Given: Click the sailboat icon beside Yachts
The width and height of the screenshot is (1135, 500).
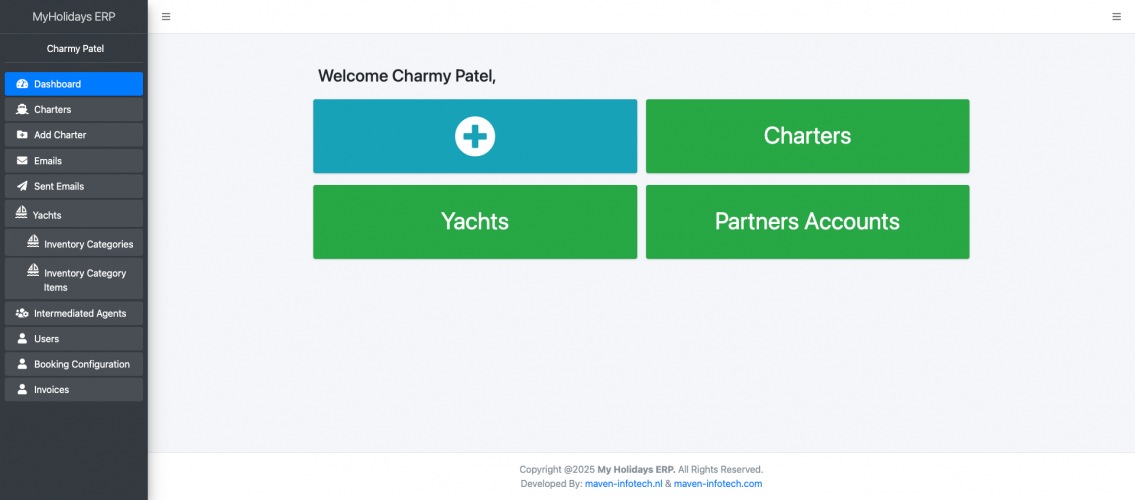Looking at the screenshot, I should [x=21, y=214].
